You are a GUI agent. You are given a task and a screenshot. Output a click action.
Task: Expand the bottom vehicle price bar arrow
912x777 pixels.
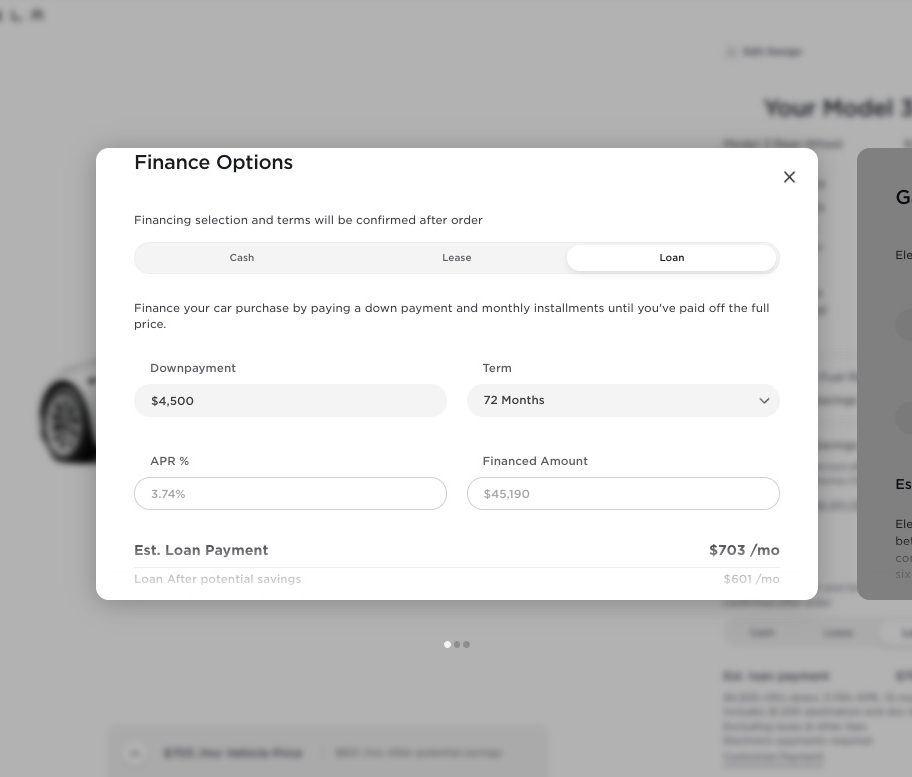[135, 753]
